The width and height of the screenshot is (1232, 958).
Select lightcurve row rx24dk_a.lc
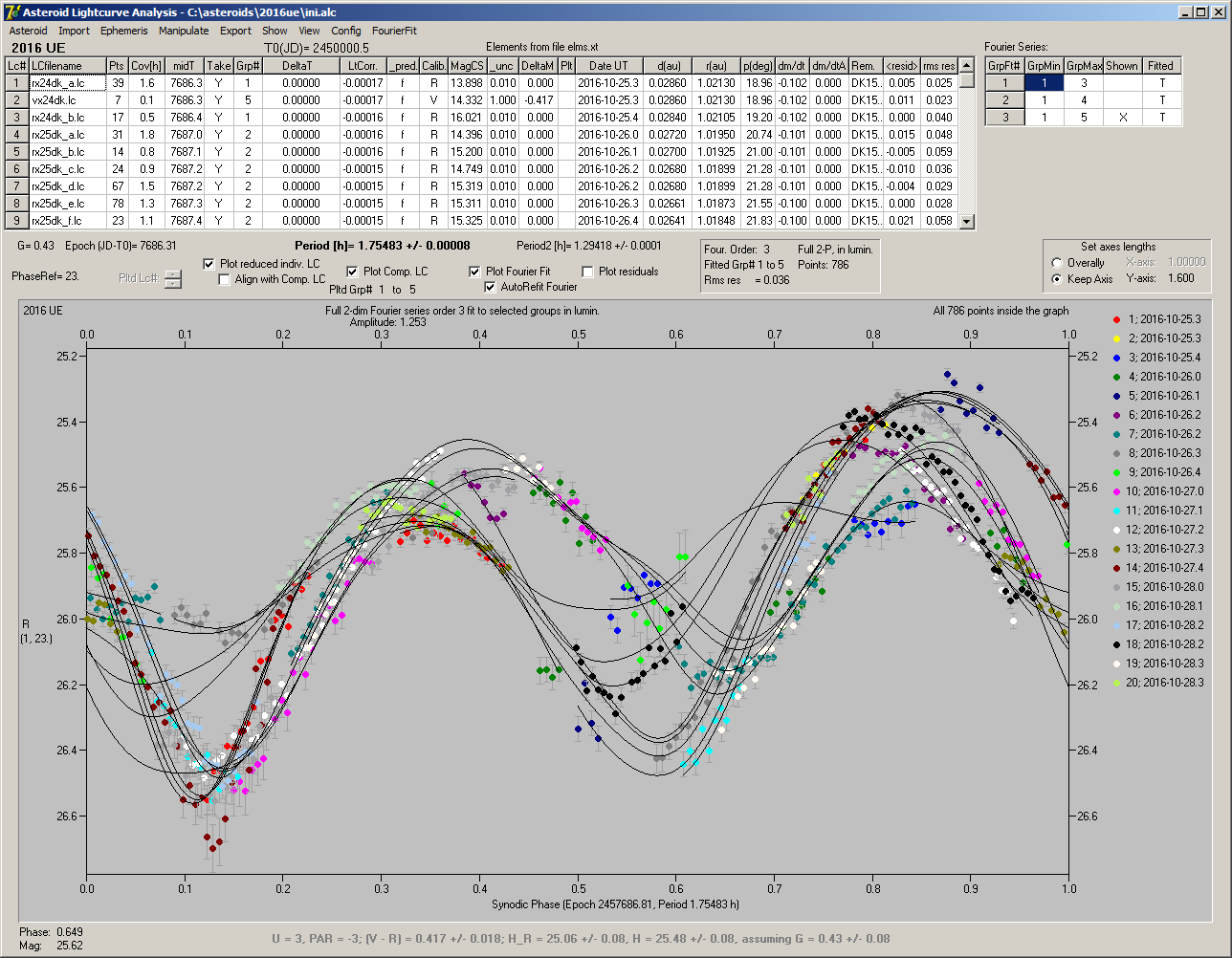coord(482,83)
